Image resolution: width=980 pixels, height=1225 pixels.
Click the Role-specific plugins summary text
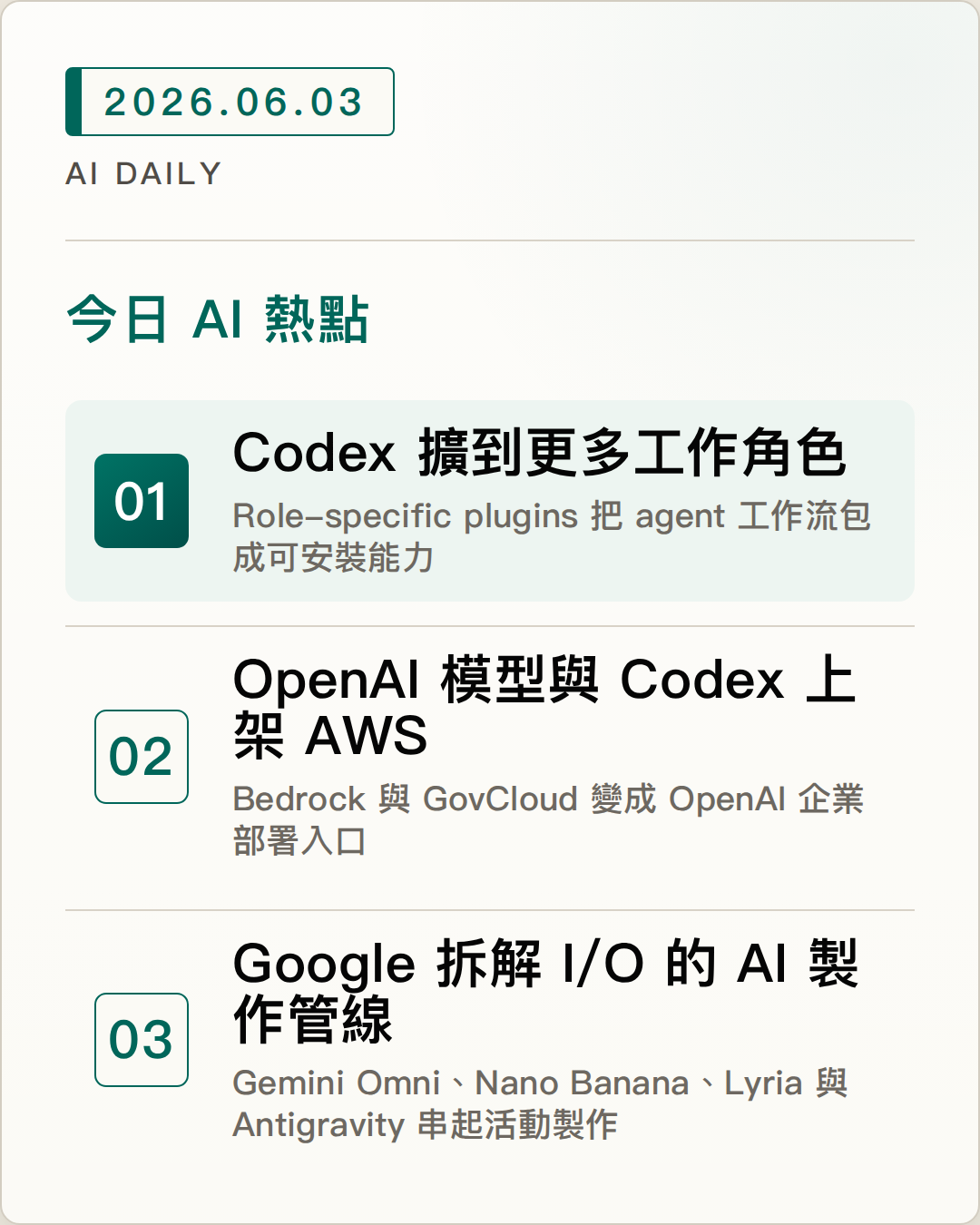(x=552, y=536)
